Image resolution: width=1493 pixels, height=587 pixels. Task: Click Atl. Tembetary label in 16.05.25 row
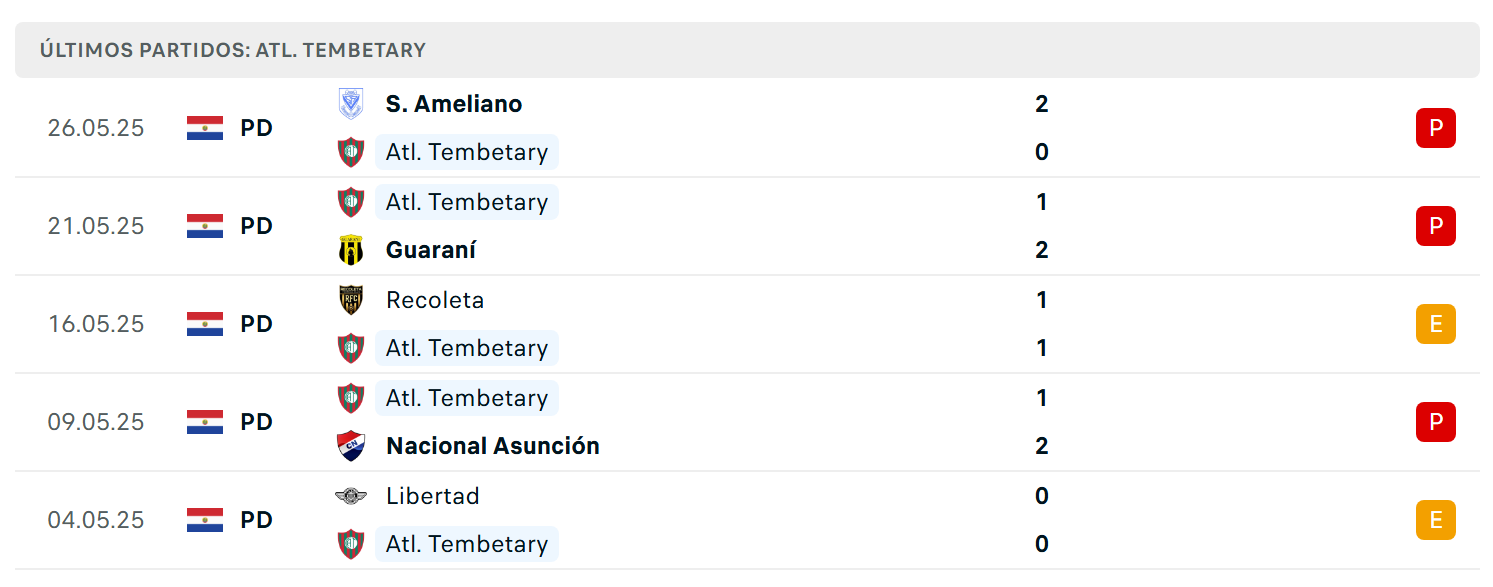[467, 348]
